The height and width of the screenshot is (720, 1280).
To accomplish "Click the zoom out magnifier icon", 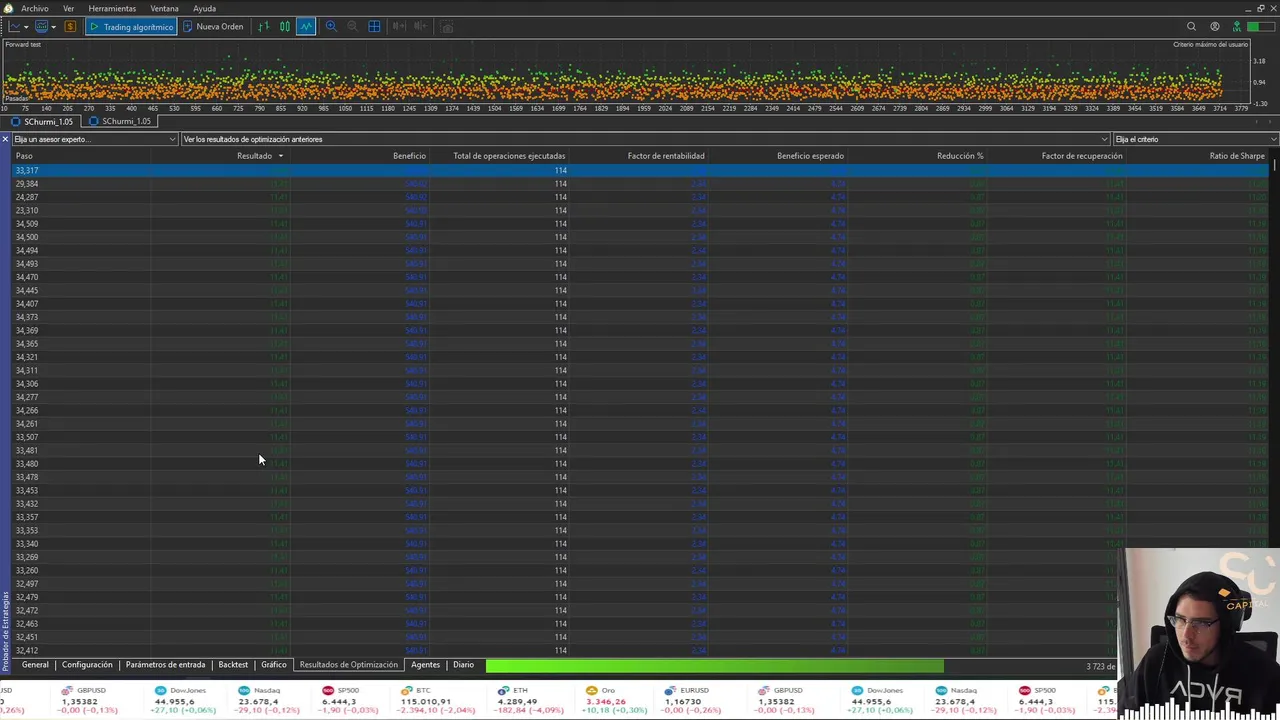I will (352, 26).
